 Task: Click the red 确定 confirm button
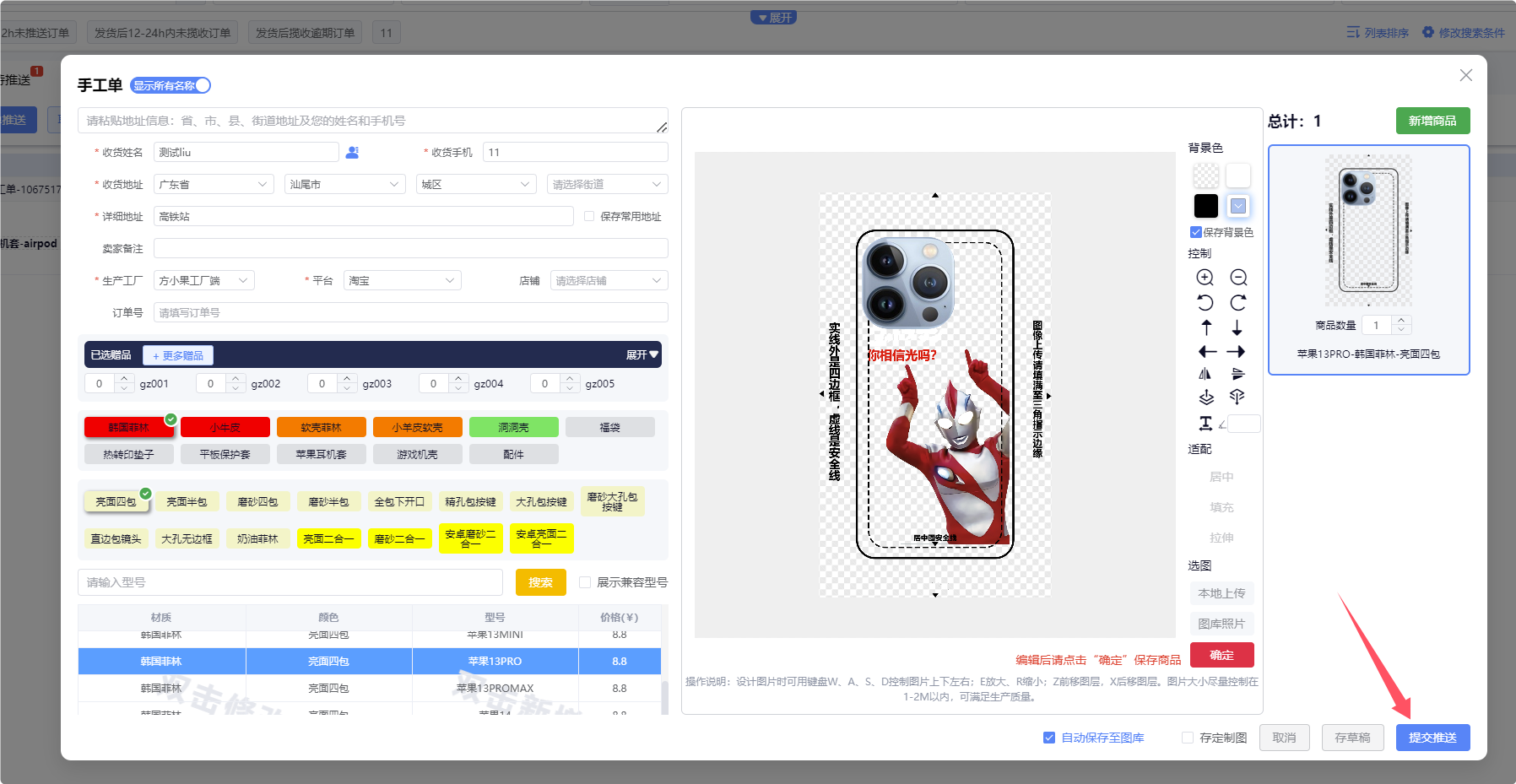(x=1221, y=655)
